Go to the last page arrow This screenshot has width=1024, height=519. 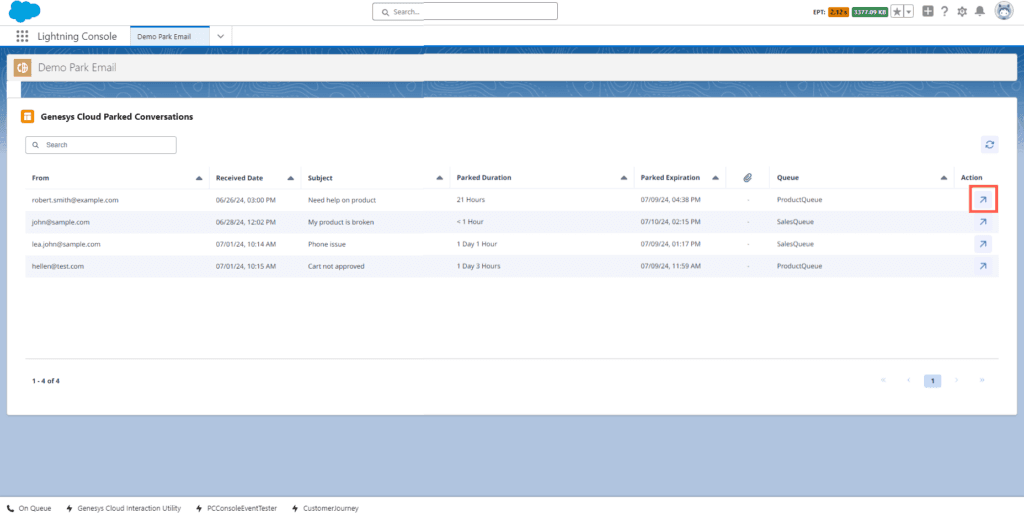[x=982, y=381]
